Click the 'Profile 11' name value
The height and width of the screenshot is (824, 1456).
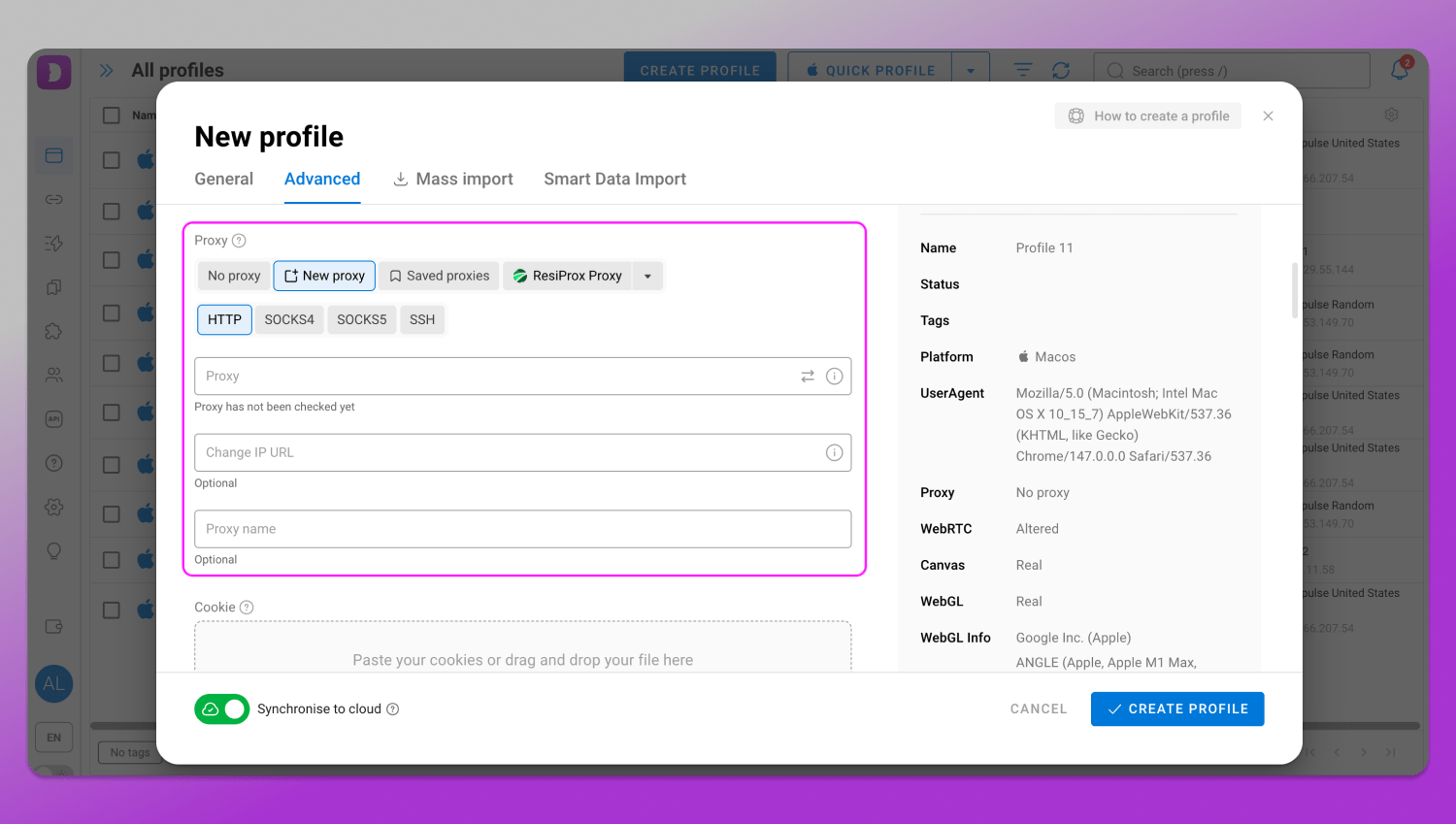tap(1044, 248)
